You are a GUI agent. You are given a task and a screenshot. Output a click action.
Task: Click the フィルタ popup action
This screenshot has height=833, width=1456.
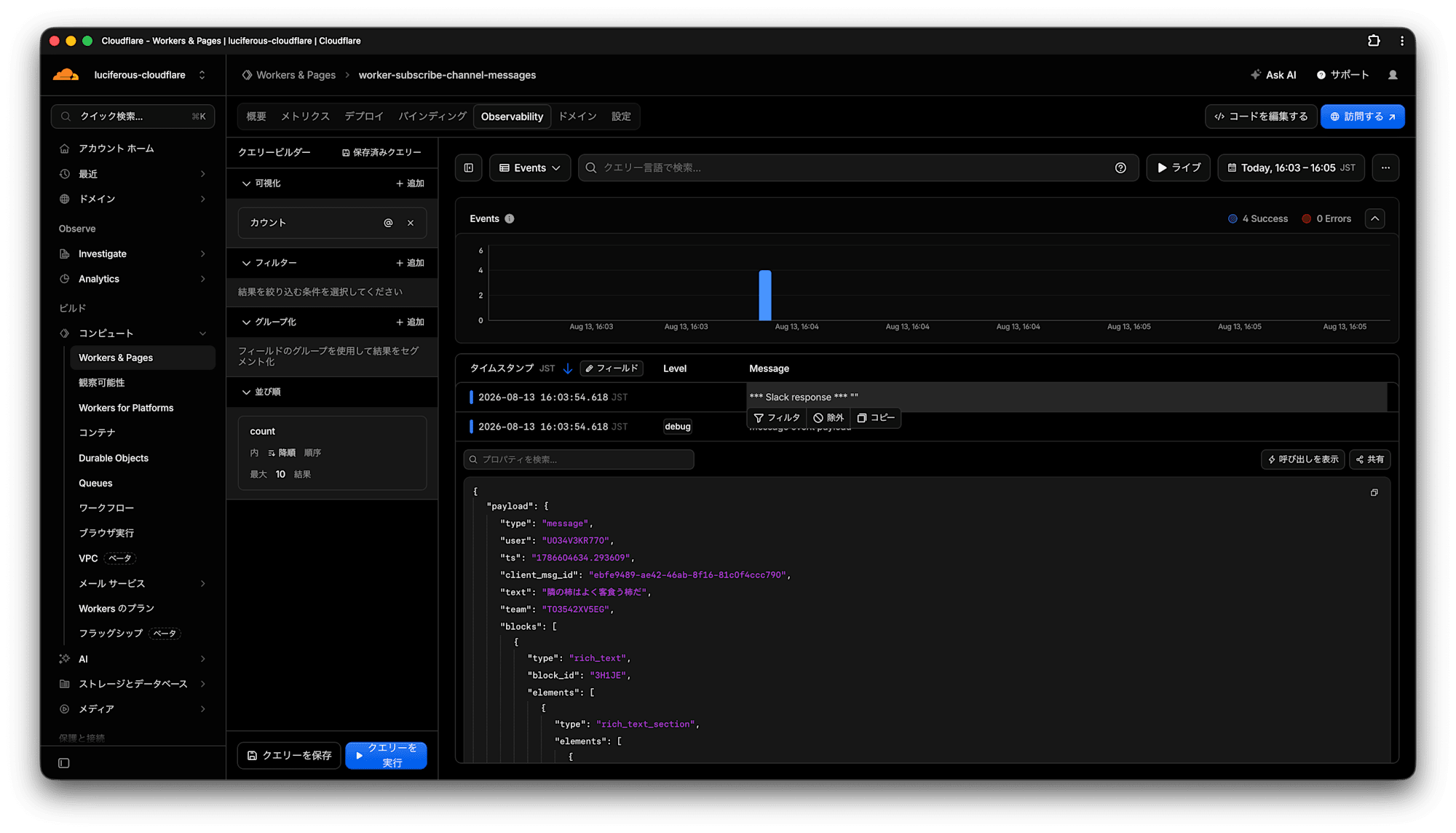point(777,418)
